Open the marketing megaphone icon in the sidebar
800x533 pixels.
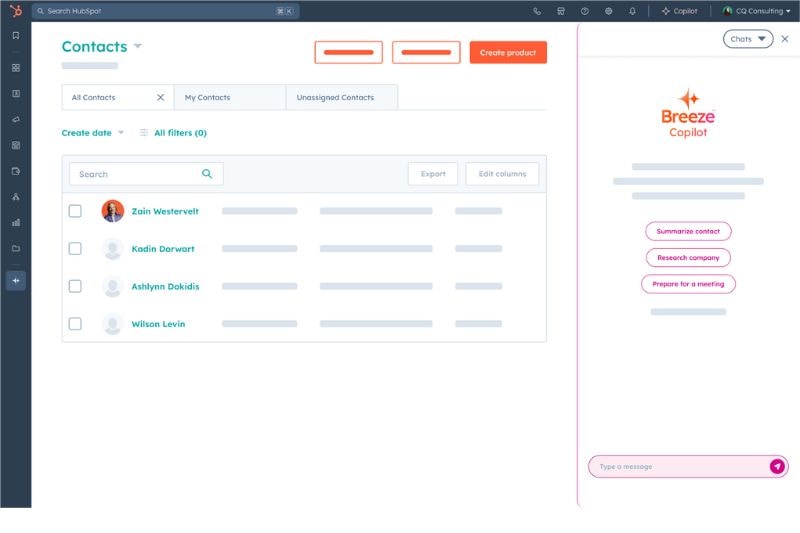[16, 119]
